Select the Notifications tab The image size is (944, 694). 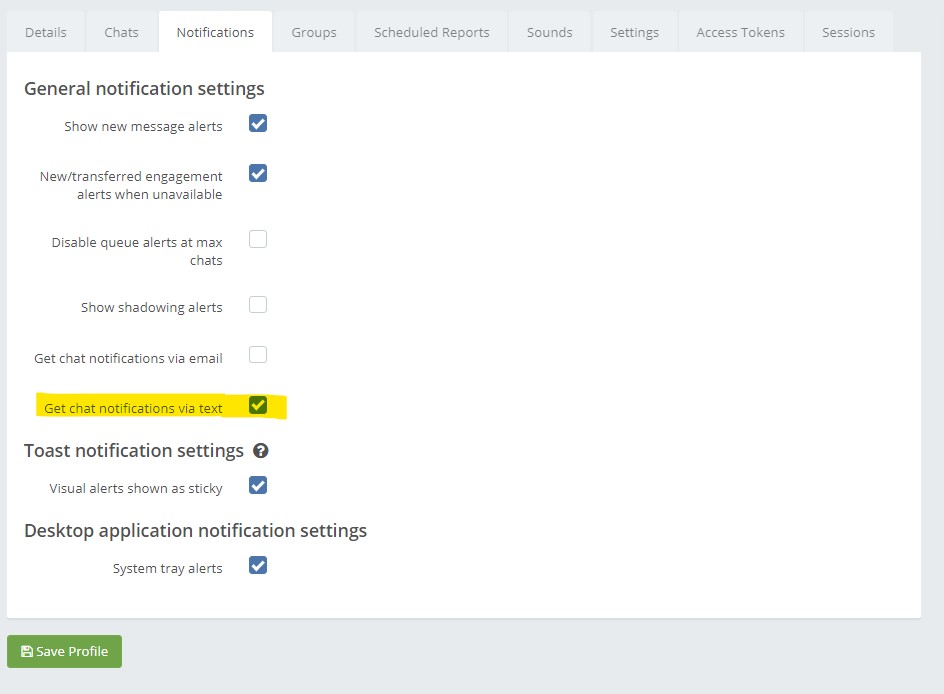[215, 32]
